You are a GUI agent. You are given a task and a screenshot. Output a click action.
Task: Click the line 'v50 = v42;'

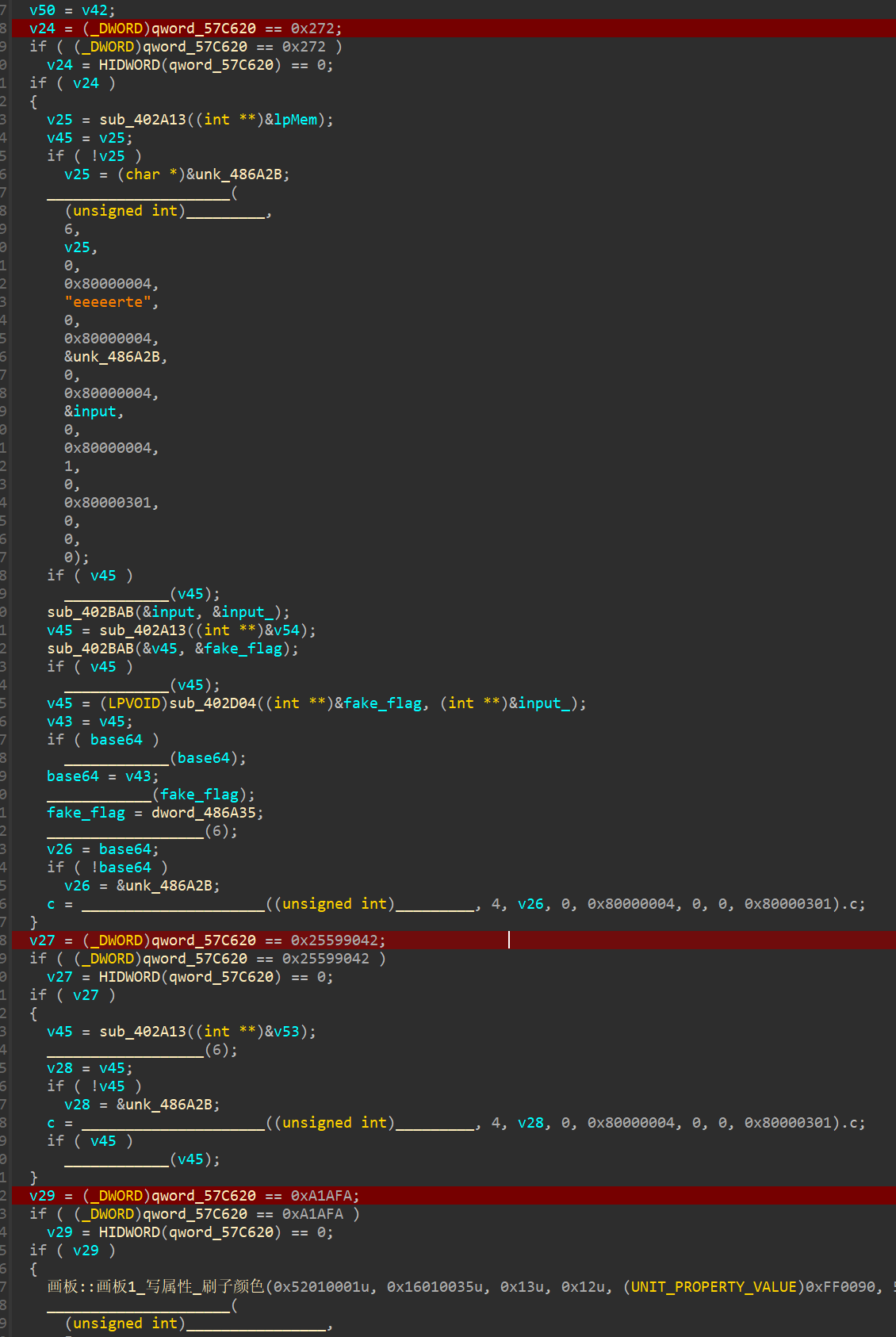[72, 10]
